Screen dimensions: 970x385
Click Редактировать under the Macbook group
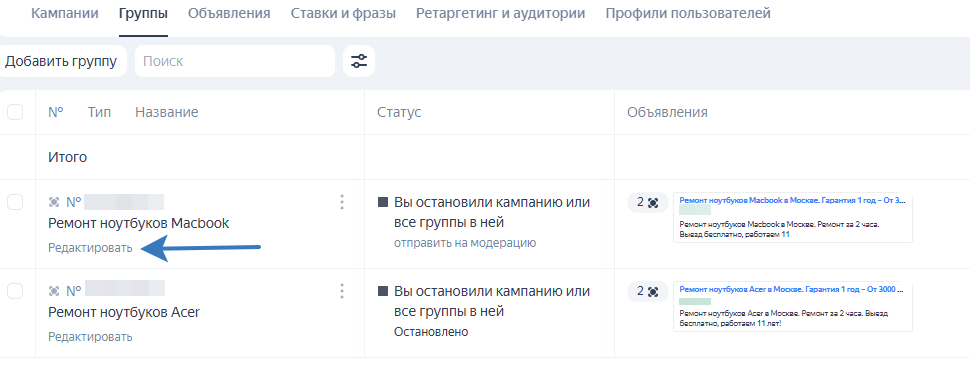(90, 248)
